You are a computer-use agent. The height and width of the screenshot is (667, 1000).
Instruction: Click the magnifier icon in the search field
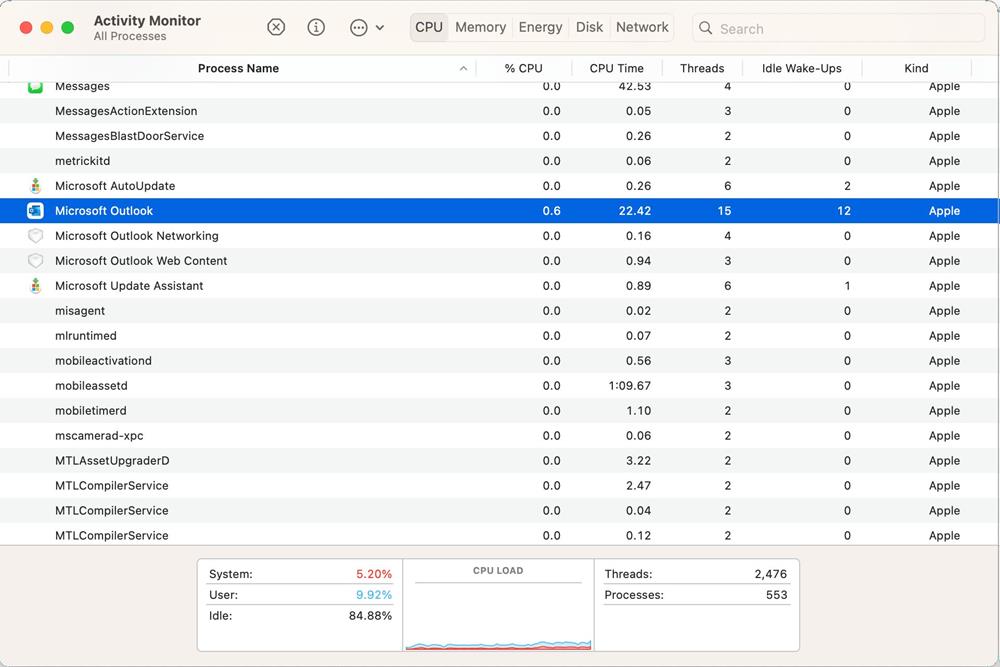706,28
